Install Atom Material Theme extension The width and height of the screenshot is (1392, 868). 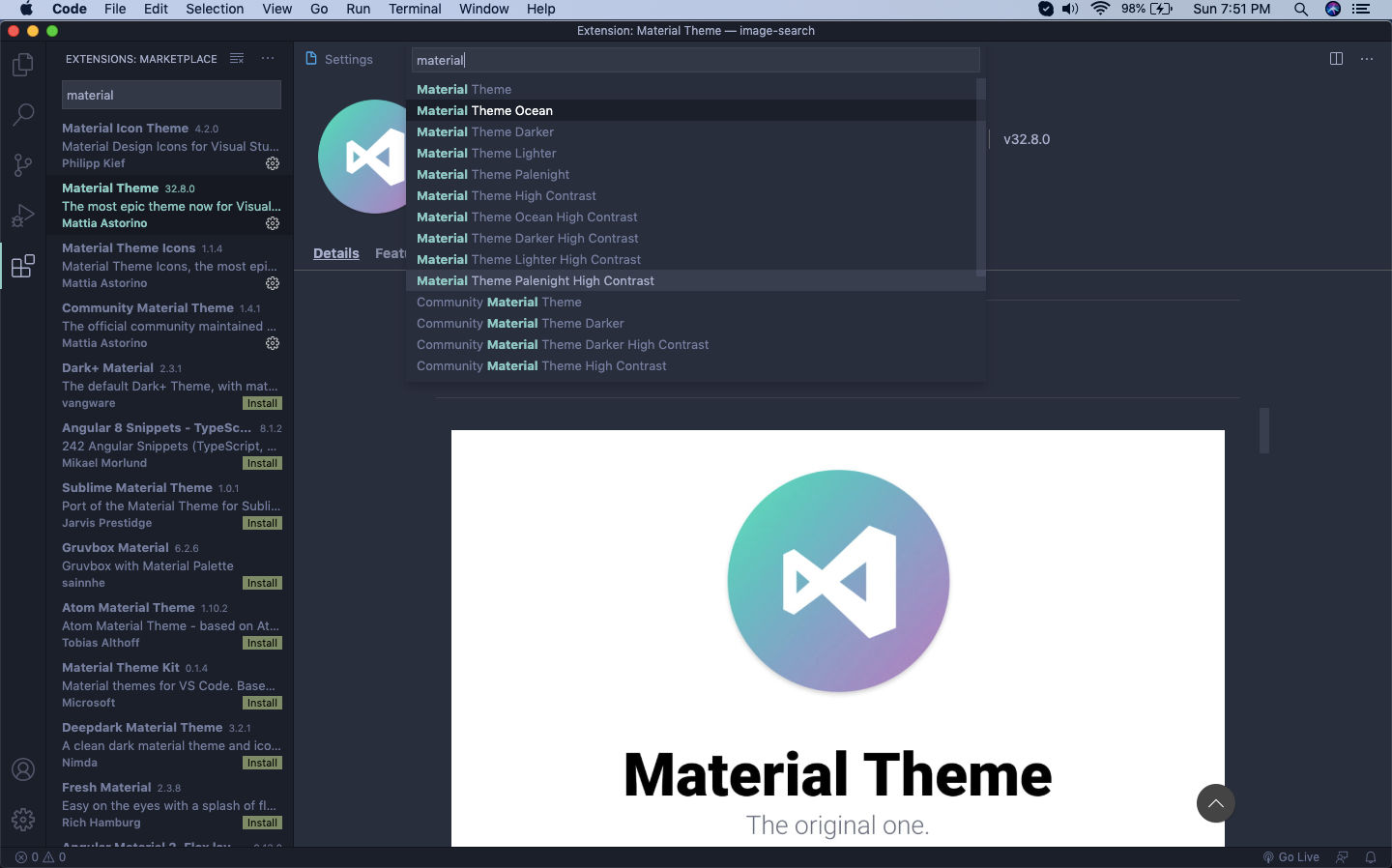click(262, 643)
